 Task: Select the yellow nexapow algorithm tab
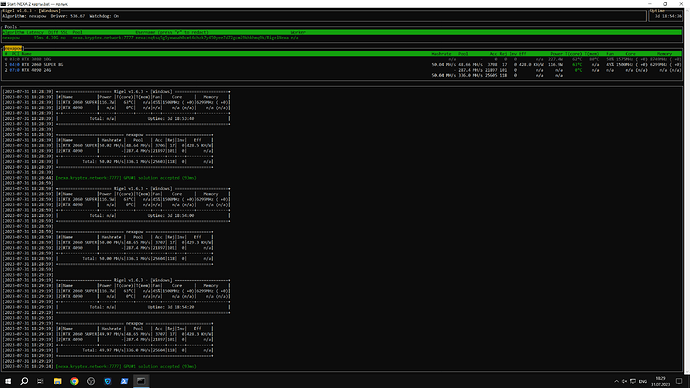coord(13,48)
